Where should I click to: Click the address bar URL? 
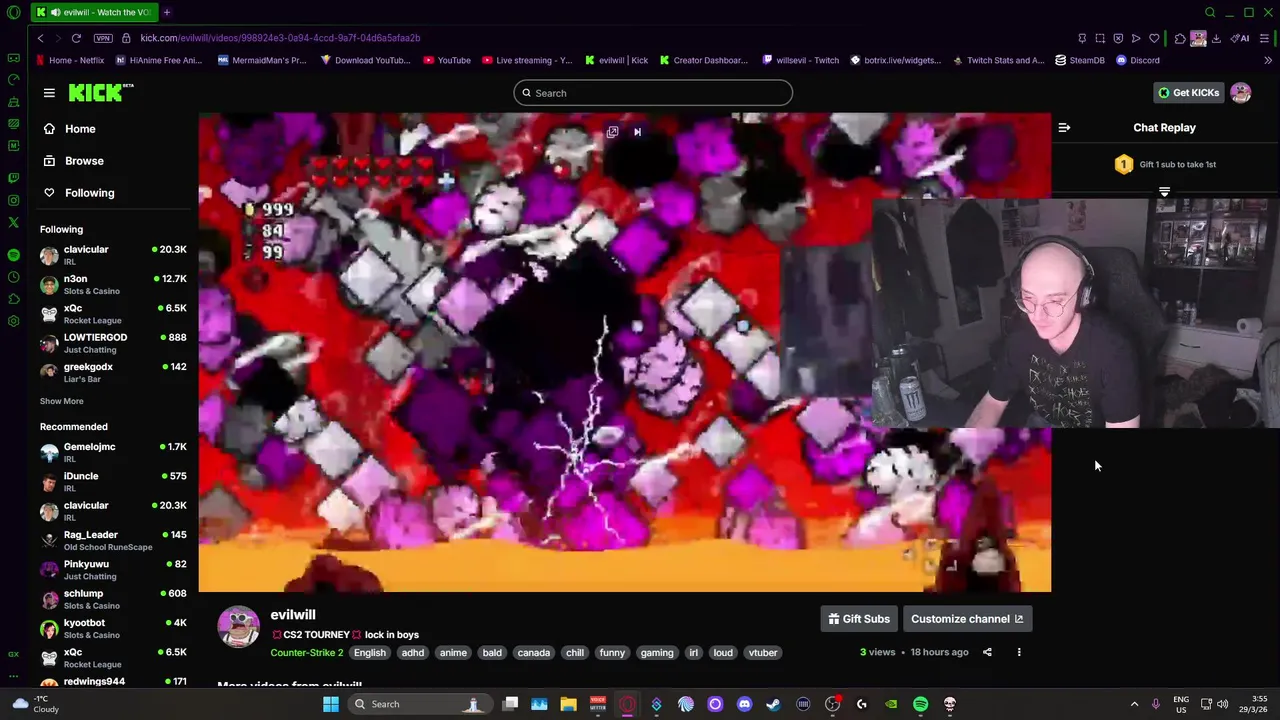(280, 38)
